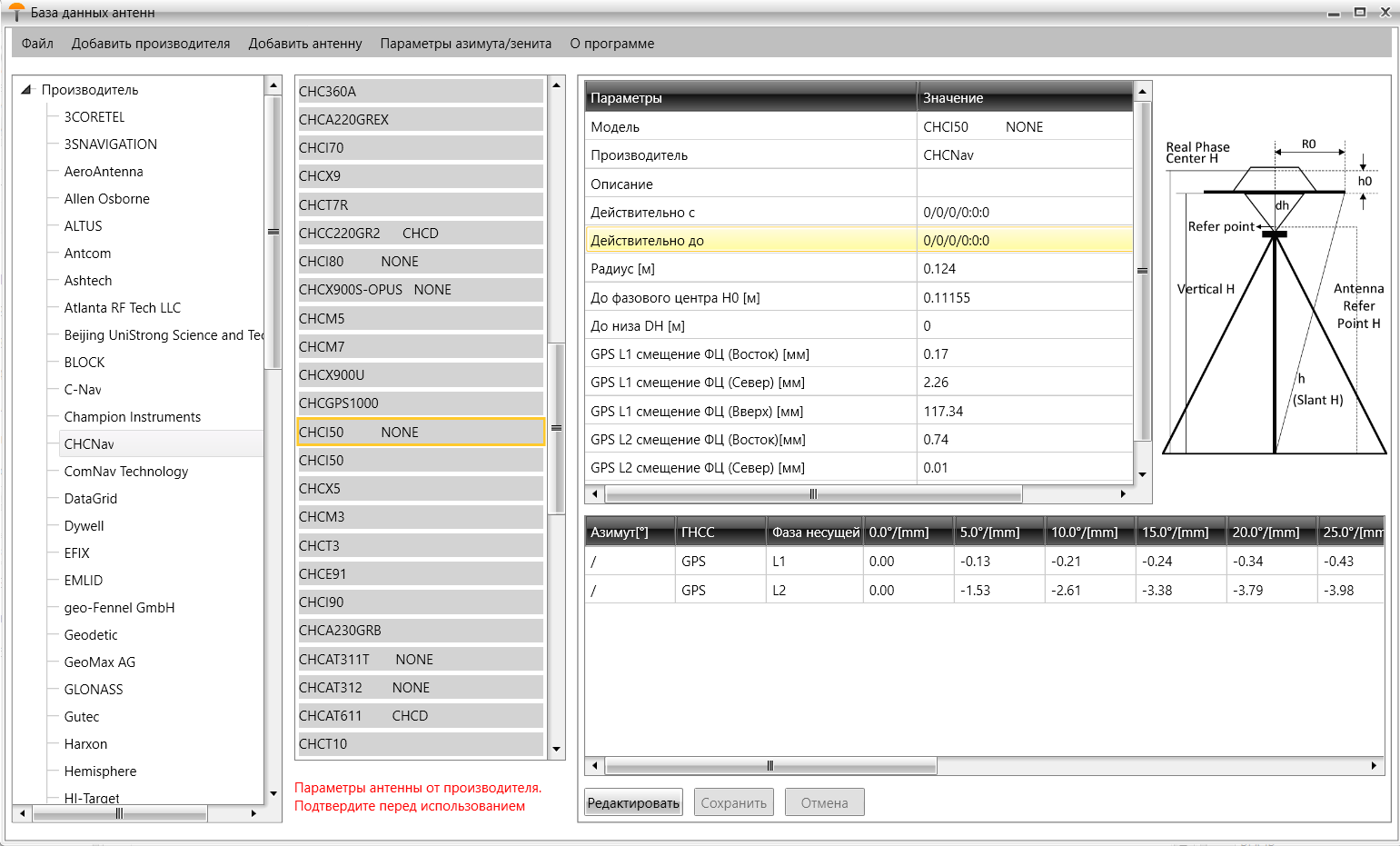Select antenna CHC360A
Image resolution: width=1400 pixels, height=846 pixels.
point(421,91)
